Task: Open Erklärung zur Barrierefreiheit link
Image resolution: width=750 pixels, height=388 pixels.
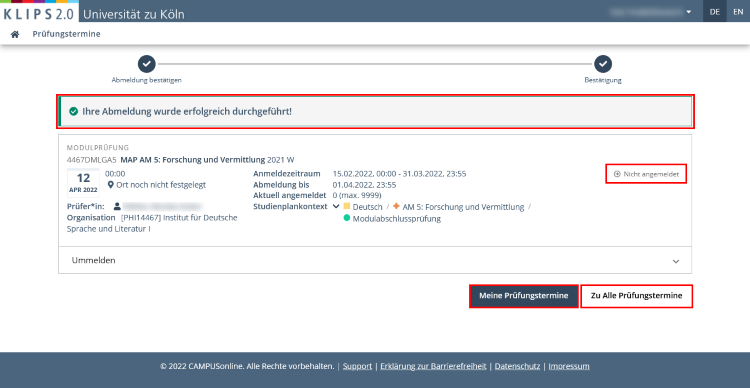Action: pyautogui.click(x=433, y=366)
